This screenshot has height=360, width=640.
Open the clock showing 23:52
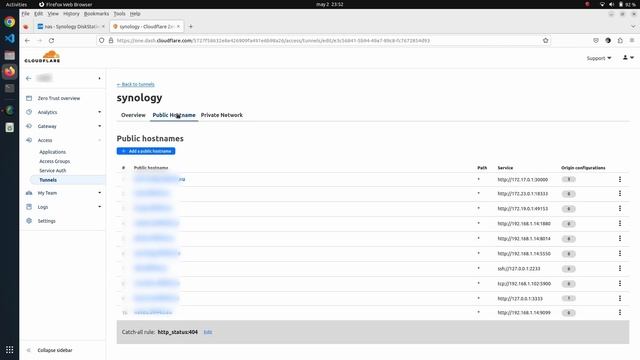329,4
